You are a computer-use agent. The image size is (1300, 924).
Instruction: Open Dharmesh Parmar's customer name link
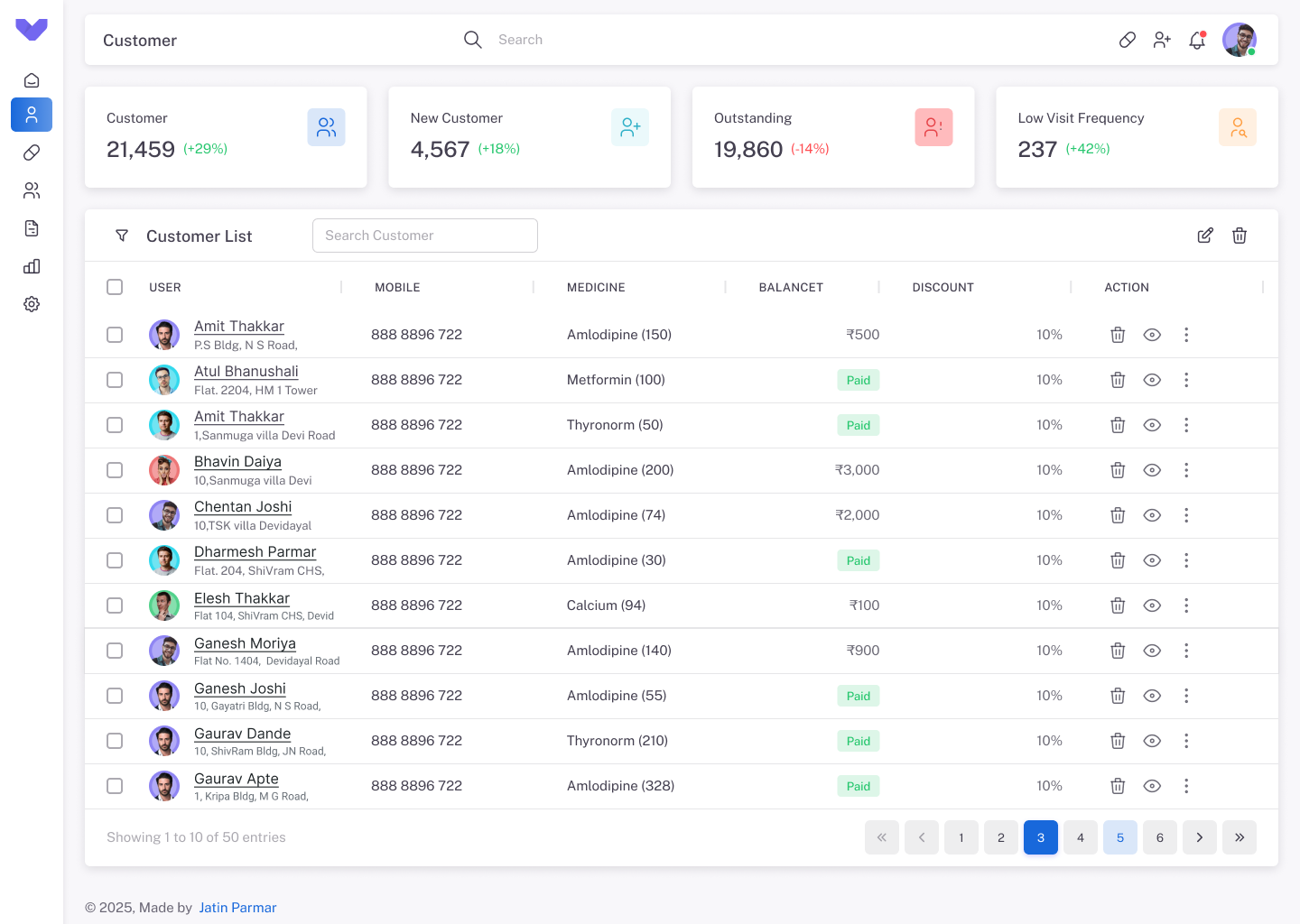255,551
